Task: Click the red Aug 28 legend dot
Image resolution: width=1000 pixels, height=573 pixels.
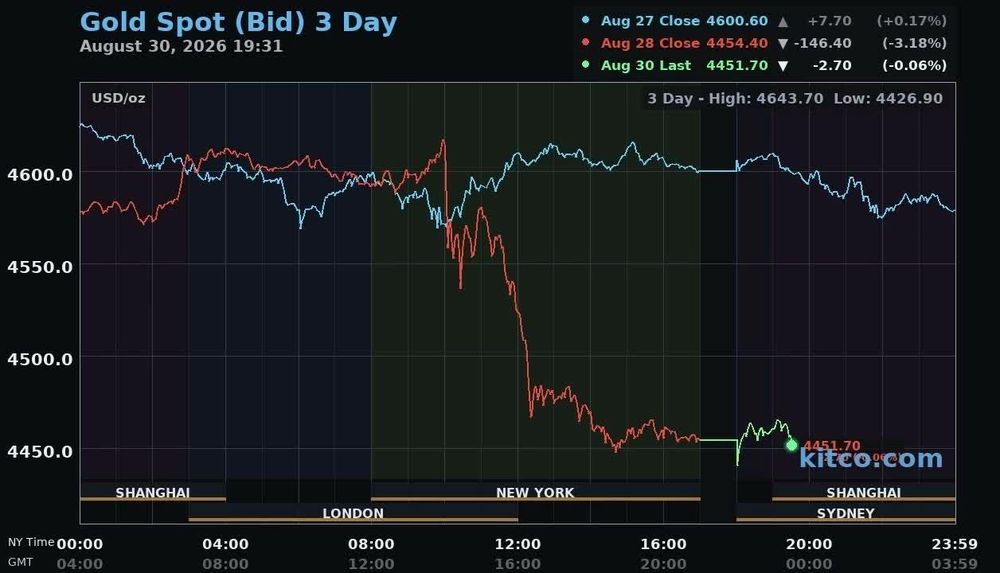Action: (585, 42)
